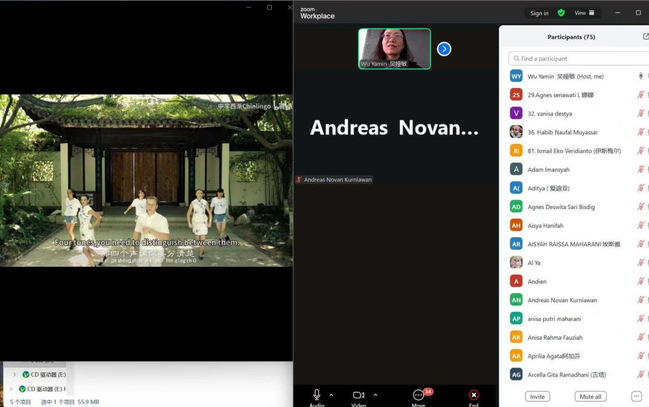
Task: Select Andreas Novan Kurniawan in participants list
Action: tap(561, 300)
